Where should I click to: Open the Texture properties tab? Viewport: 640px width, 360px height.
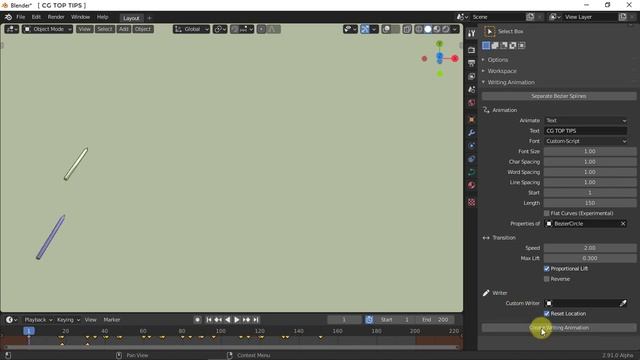[471, 202]
